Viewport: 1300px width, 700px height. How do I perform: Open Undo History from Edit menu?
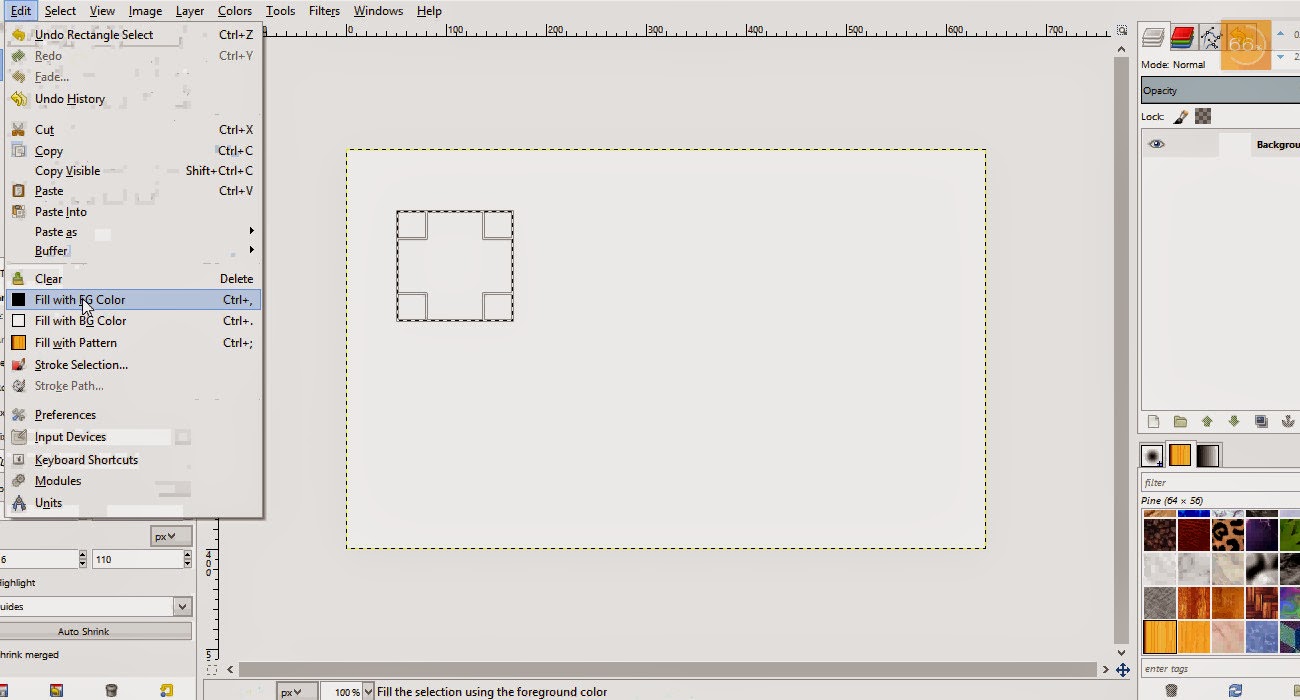pos(132,99)
